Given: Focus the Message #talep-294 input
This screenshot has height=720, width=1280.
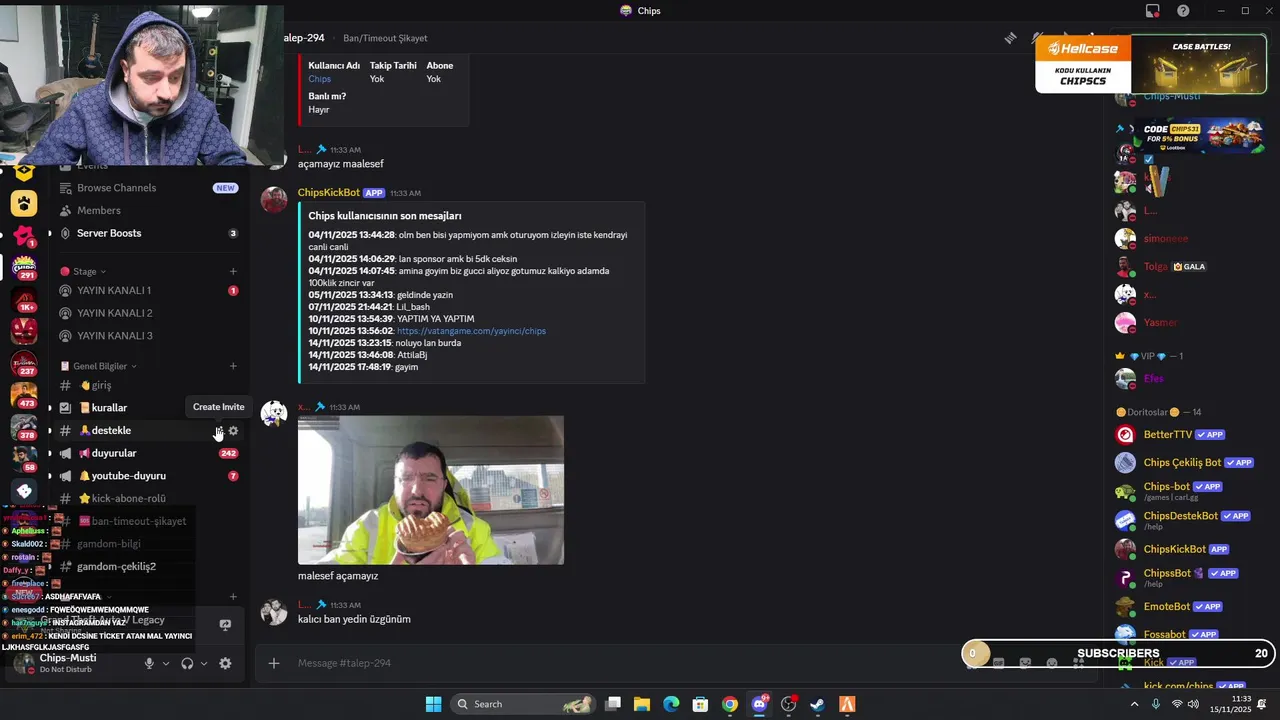Looking at the screenshot, I should pos(620,663).
